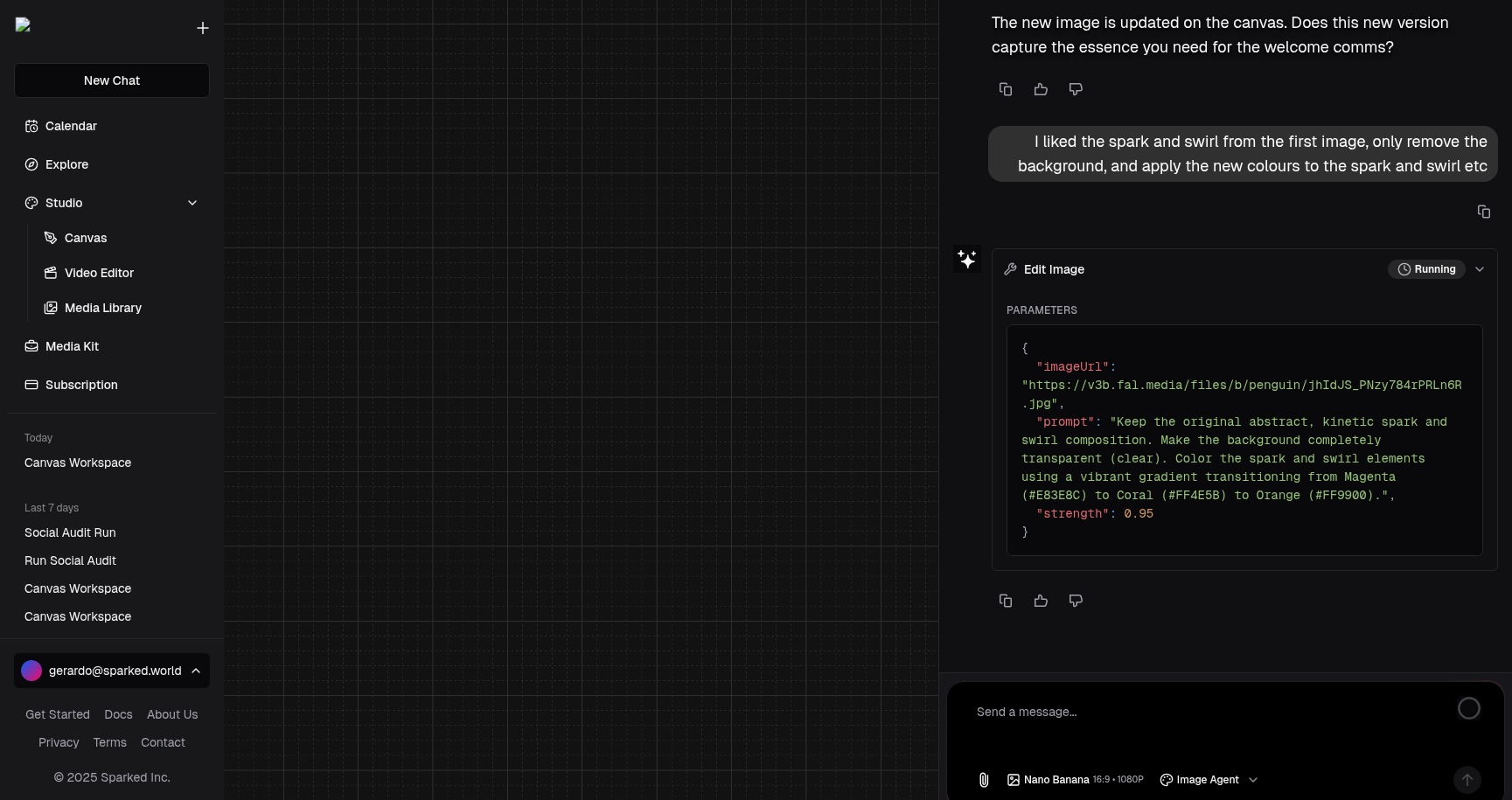This screenshot has height=800, width=1512.
Task: Open Canvas in the Studio menu
Action: pyautogui.click(x=86, y=238)
